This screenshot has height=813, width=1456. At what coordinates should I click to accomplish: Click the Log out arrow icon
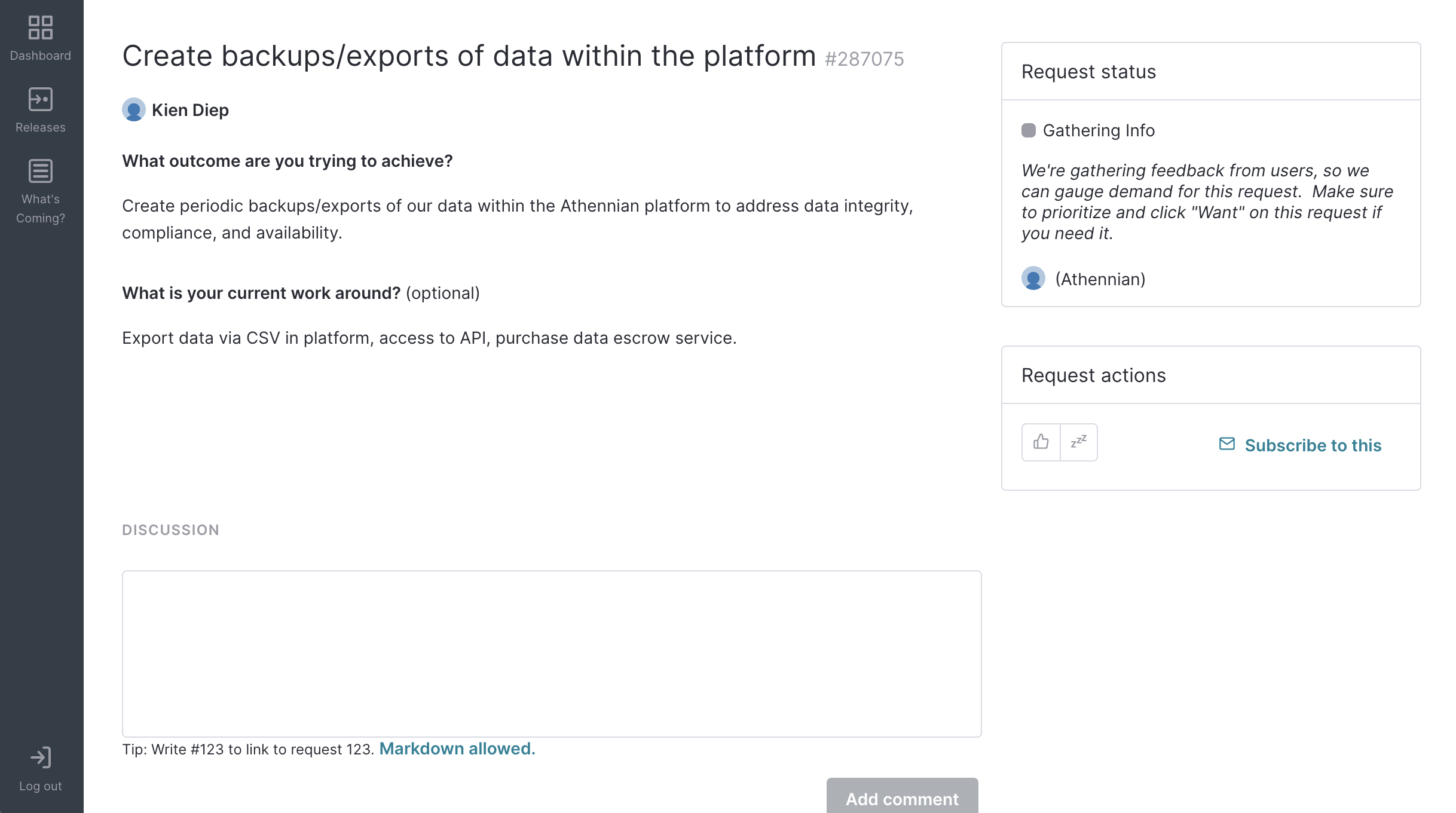click(x=41, y=757)
